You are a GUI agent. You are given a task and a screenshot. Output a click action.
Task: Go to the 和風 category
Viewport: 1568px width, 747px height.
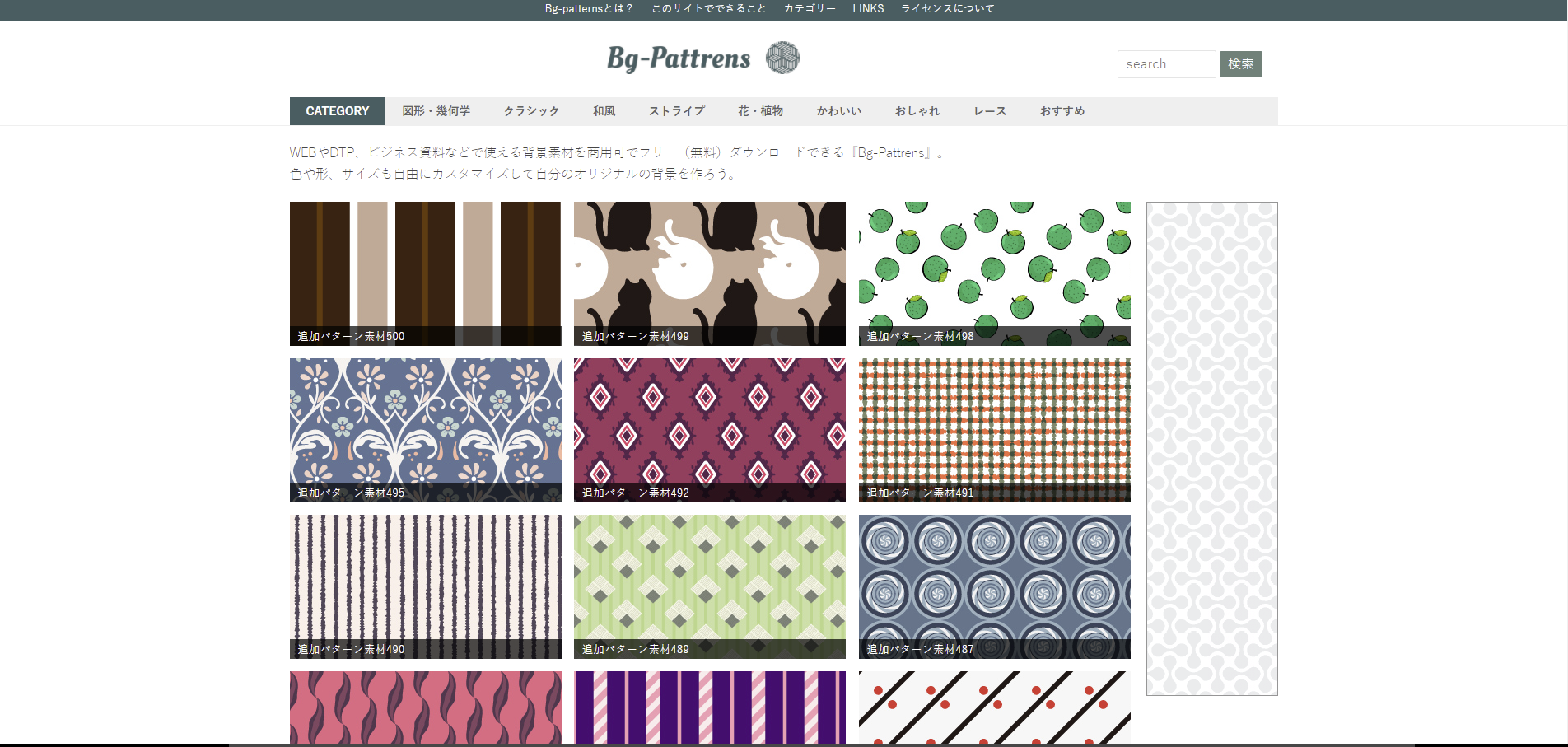pos(604,111)
